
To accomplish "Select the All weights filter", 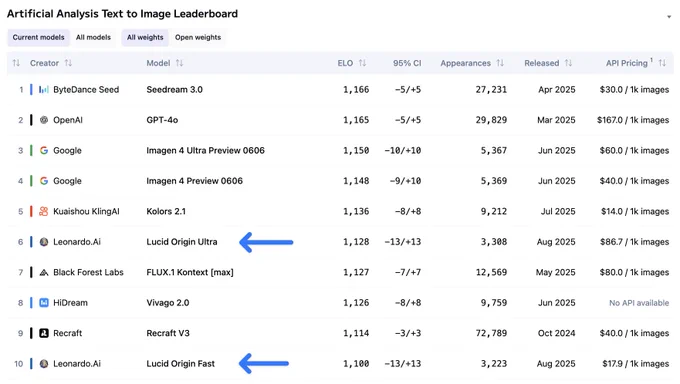I will (145, 37).
